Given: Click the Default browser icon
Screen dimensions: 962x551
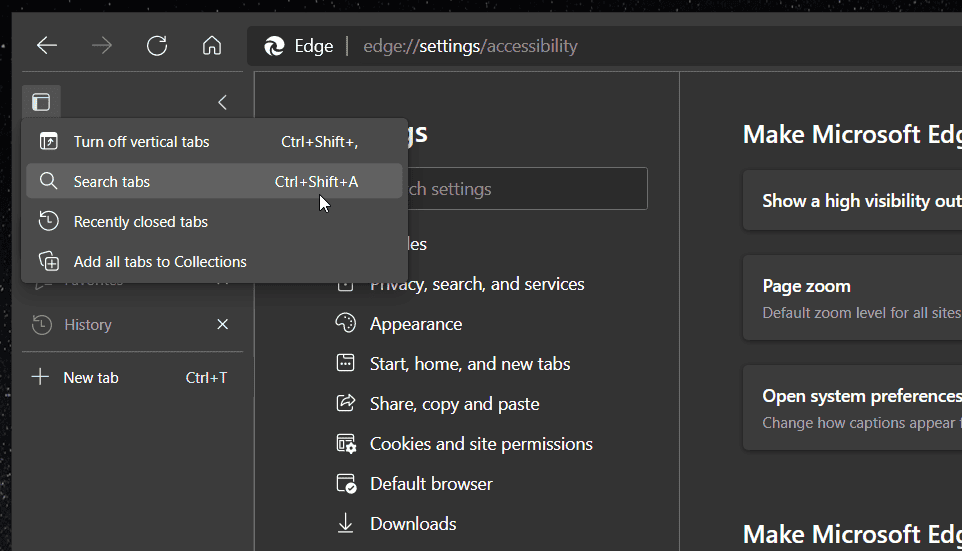Looking at the screenshot, I should pos(347,484).
